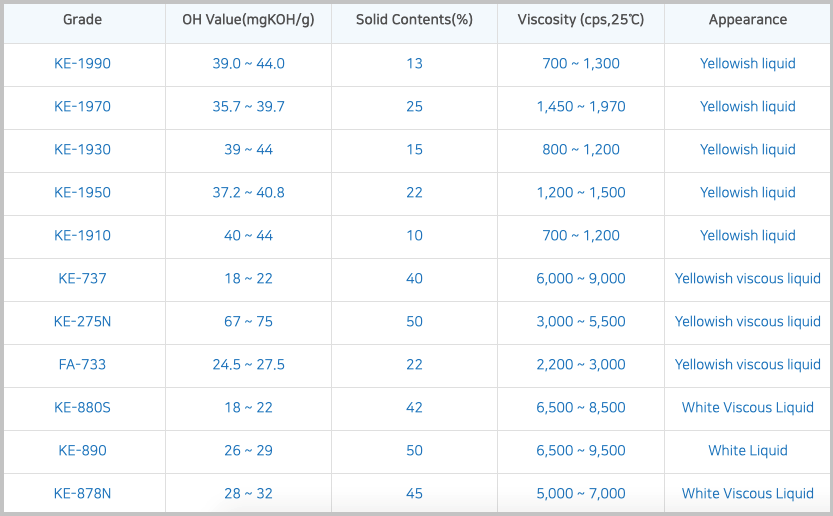Image resolution: width=833 pixels, height=516 pixels.
Task: Click the Viscosity (cps,25℃) header
Action: click(x=580, y=20)
